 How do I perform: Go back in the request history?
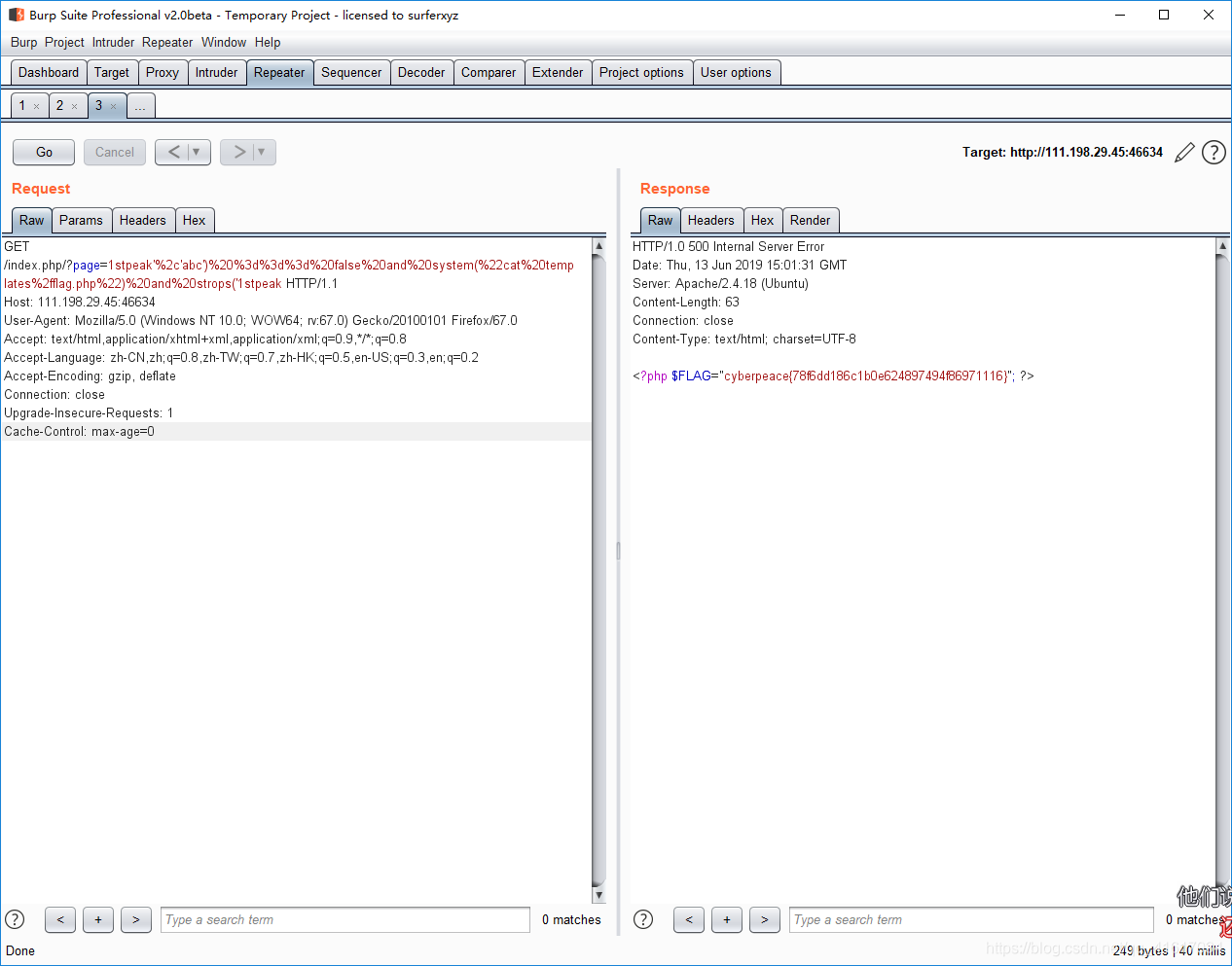(x=173, y=152)
